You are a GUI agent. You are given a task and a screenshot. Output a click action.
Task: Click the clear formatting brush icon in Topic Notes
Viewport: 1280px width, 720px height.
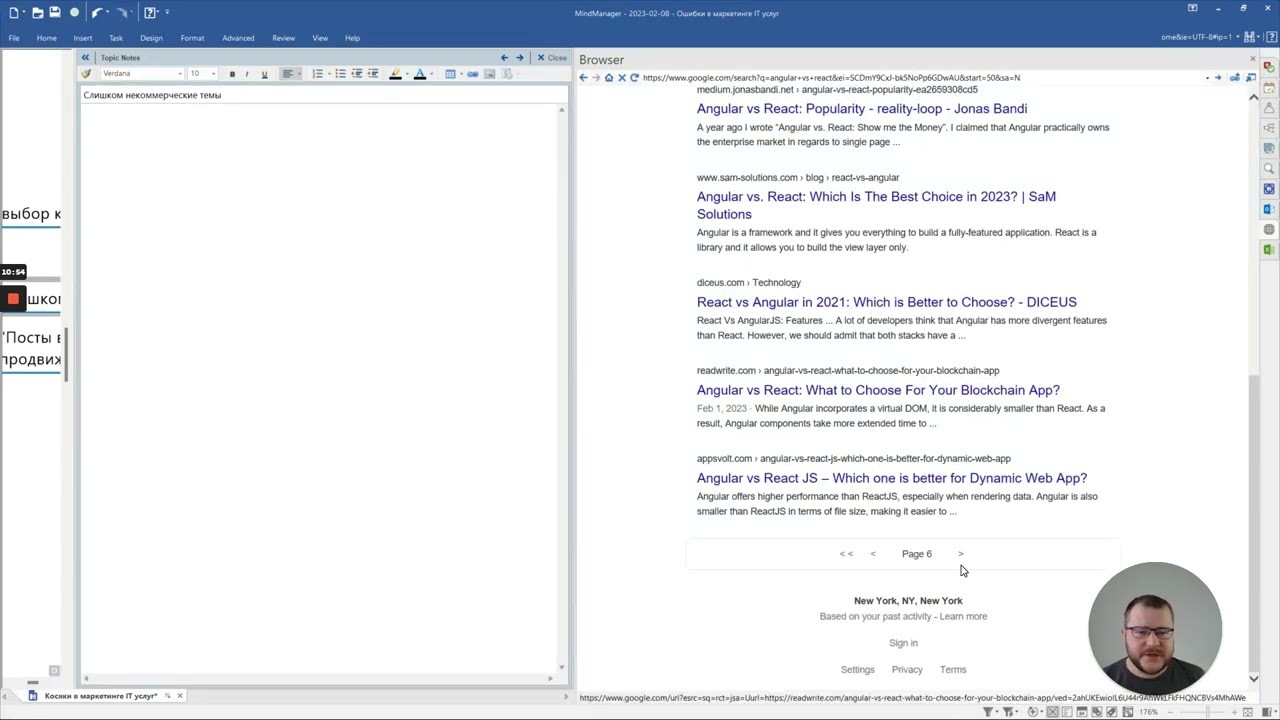87,74
